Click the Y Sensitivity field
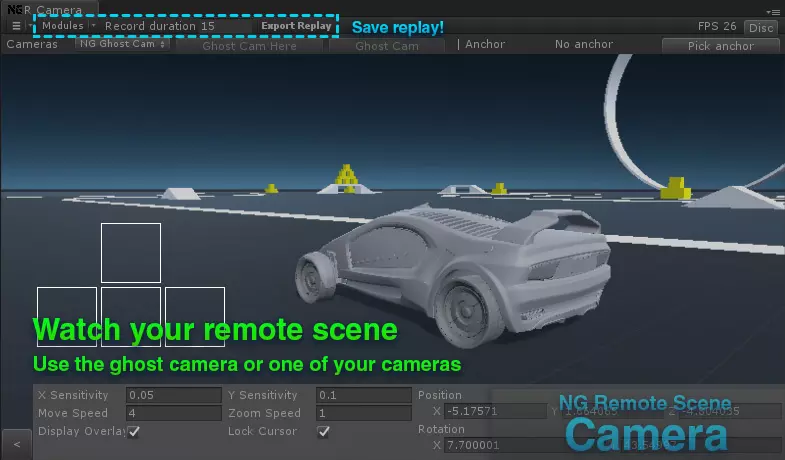 [x=363, y=395]
